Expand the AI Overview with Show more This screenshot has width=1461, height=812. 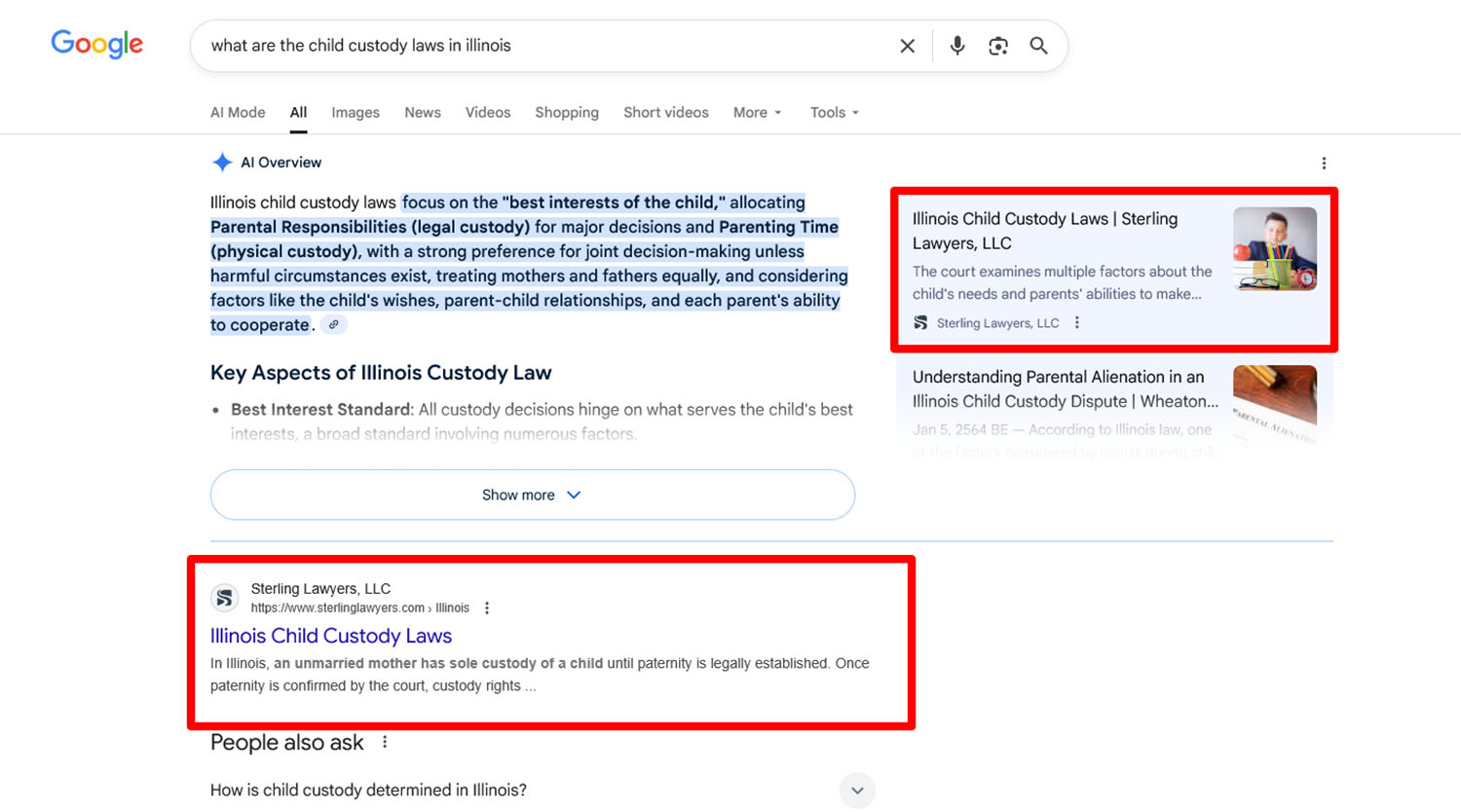tap(532, 495)
